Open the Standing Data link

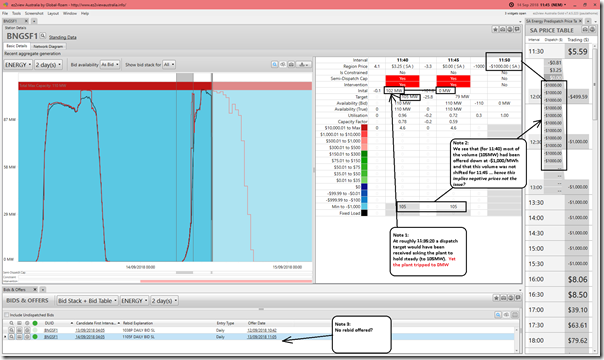62,37
